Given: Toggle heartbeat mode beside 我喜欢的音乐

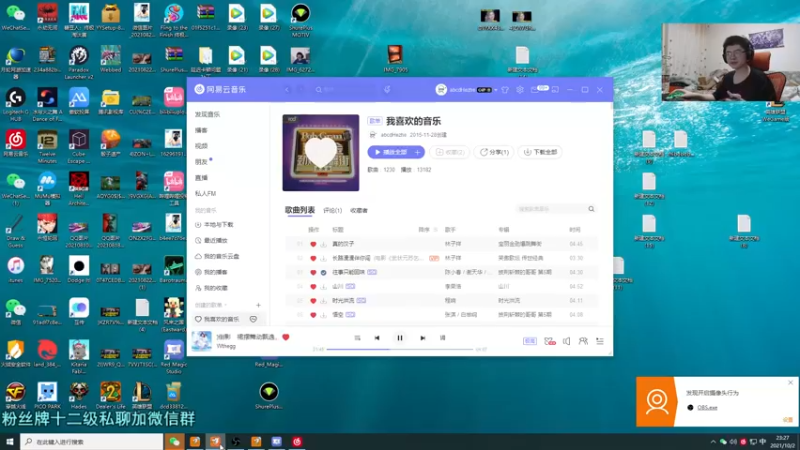Looking at the screenshot, I should tap(253, 319).
